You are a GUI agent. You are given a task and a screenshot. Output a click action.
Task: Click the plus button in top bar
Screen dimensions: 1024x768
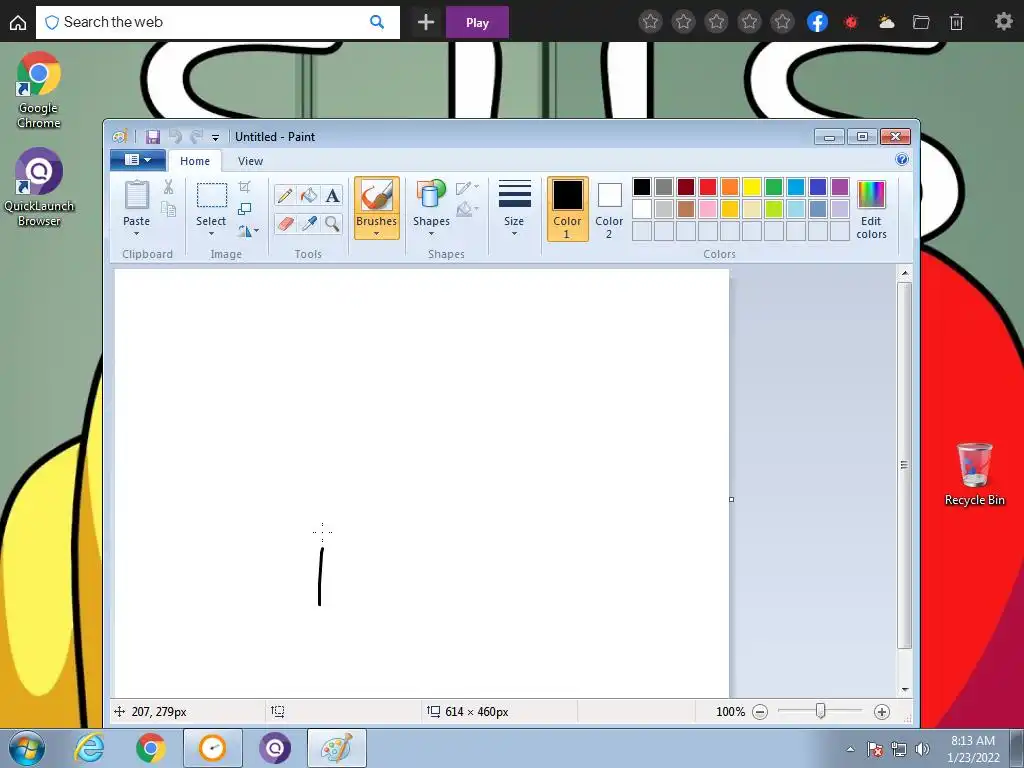(426, 22)
